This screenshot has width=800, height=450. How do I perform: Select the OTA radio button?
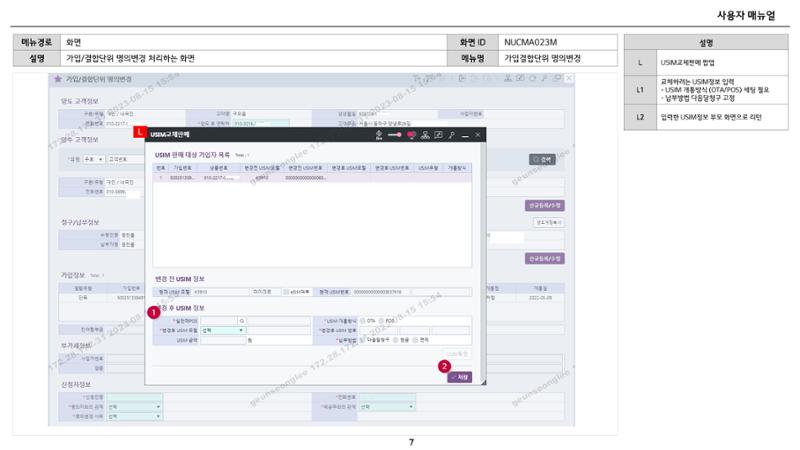(x=363, y=321)
